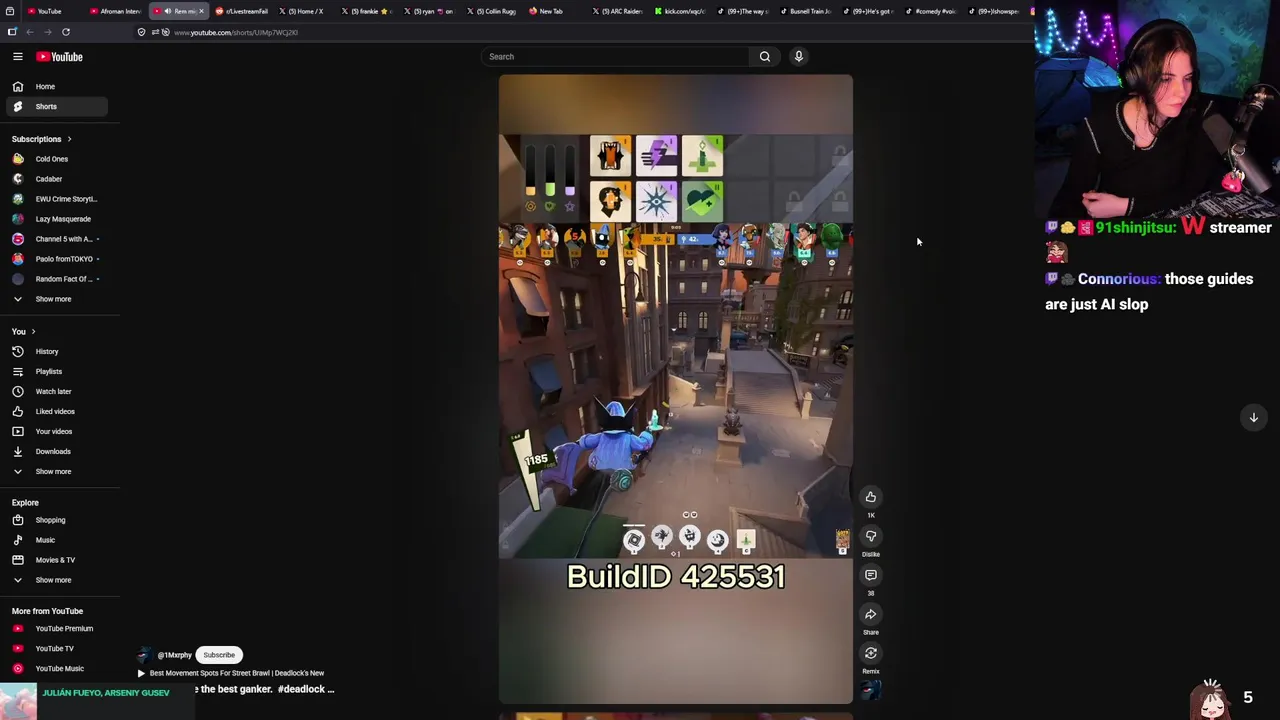This screenshot has height=720, width=1280.
Task: Switch to the Afroman Interview tab
Action: (x=115, y=11)
